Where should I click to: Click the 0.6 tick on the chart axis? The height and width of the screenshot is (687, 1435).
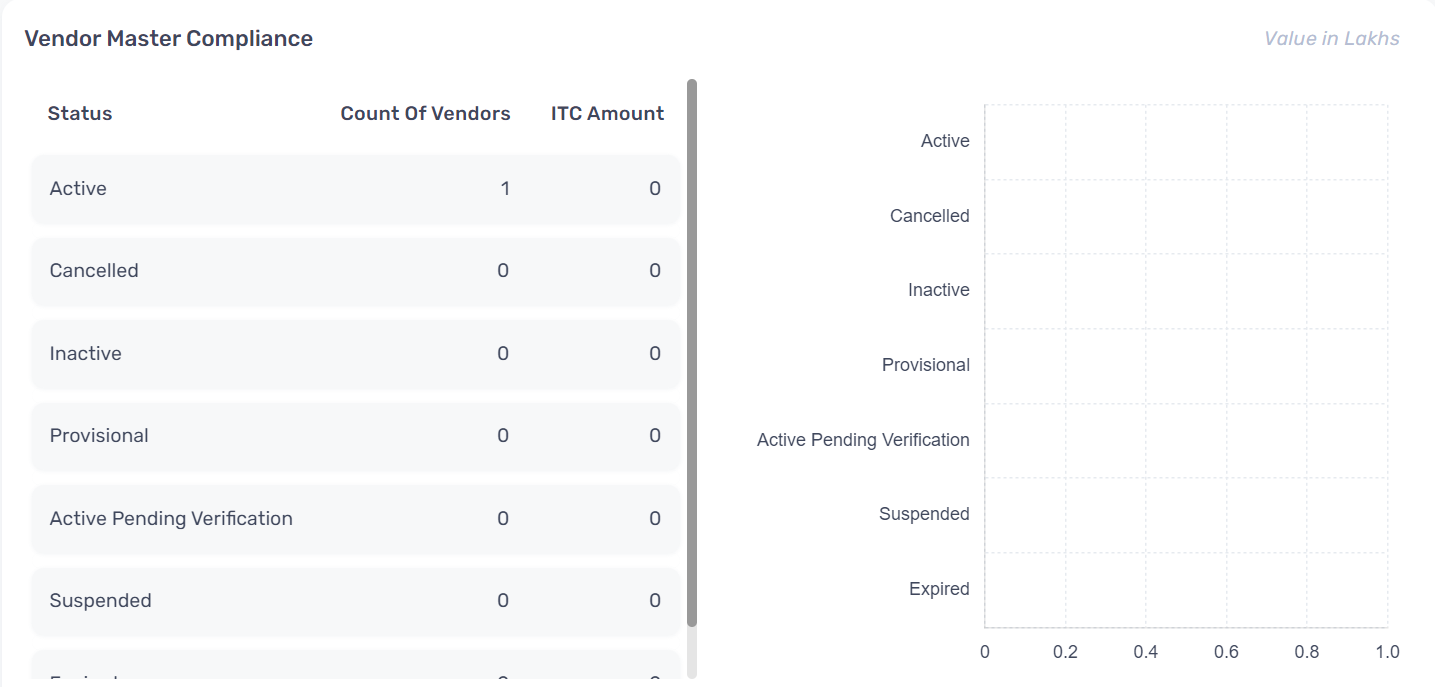coord(1226,652)
